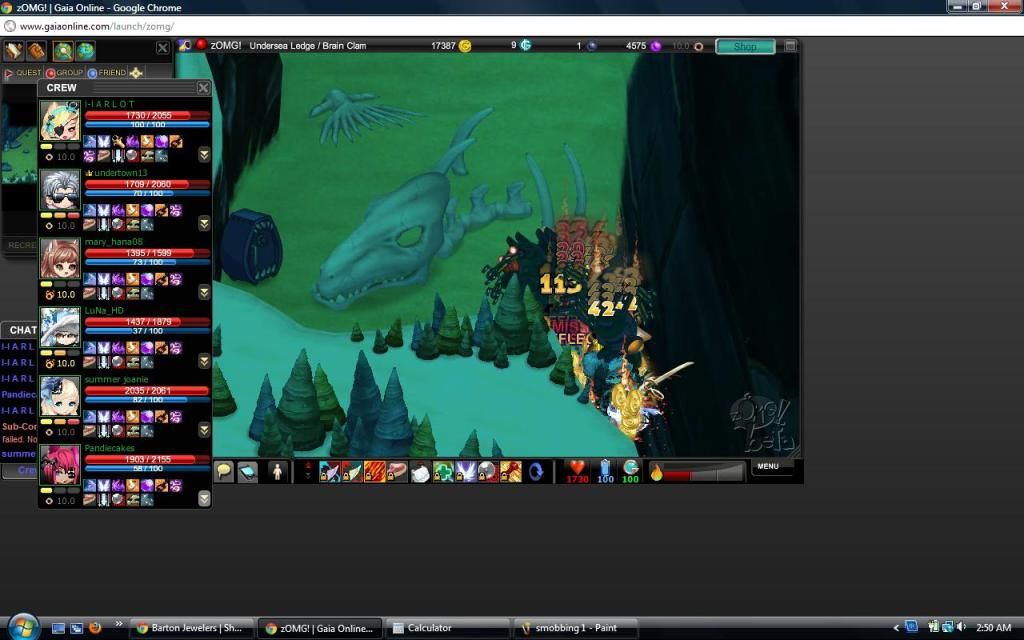Open the chat bubble icon in action bar
This screenshot has width=1024, height=640.
(224, 472)
